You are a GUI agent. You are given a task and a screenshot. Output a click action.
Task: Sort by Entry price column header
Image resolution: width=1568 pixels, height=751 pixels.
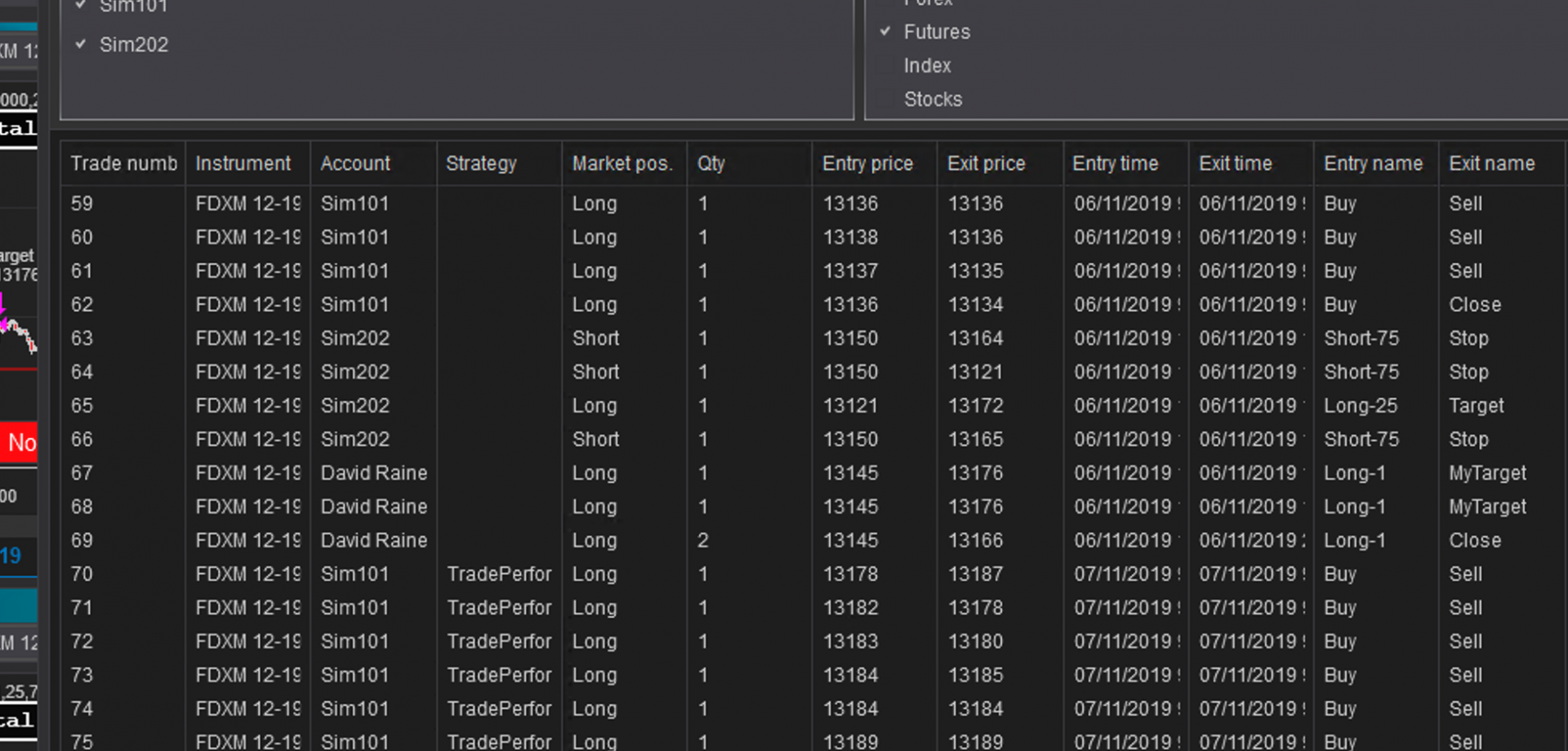tap(875, 163)
